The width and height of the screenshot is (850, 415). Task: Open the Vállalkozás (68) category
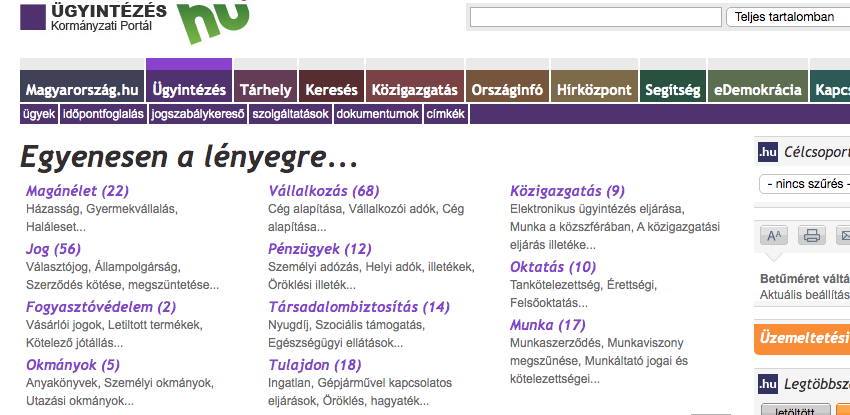pyautogui.click(x=324, y=191)
